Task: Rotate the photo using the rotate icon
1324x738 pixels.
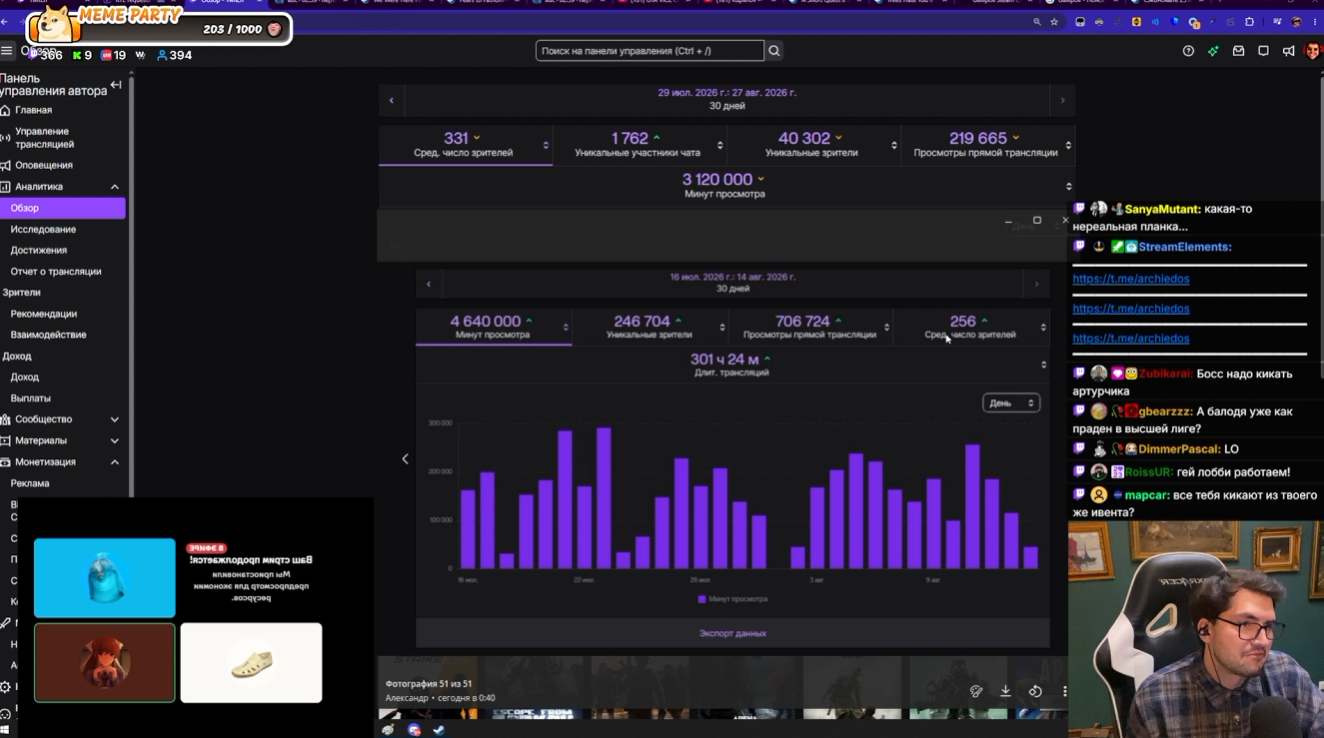Action: click(1035, 691)
